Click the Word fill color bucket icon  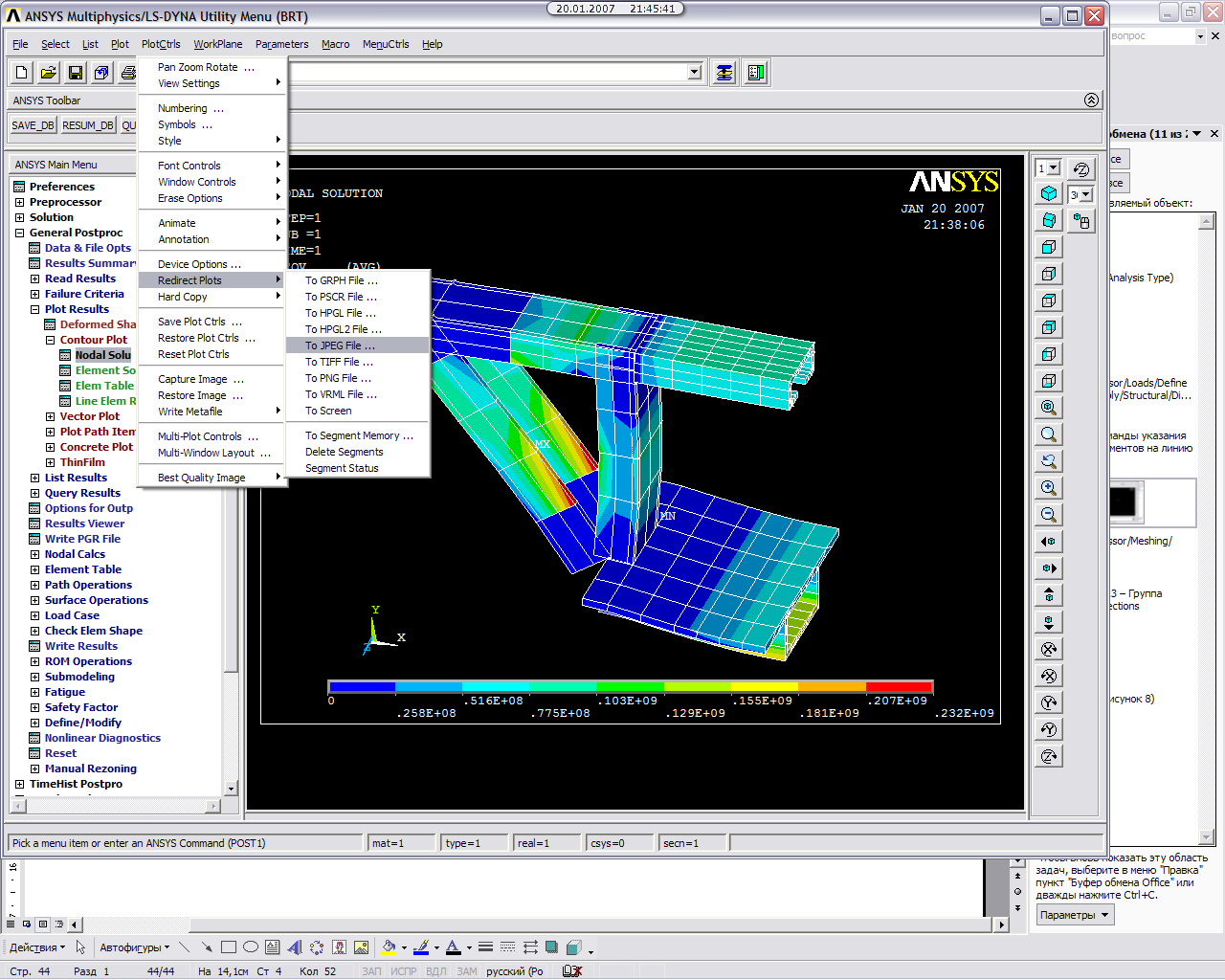[389, 947]
